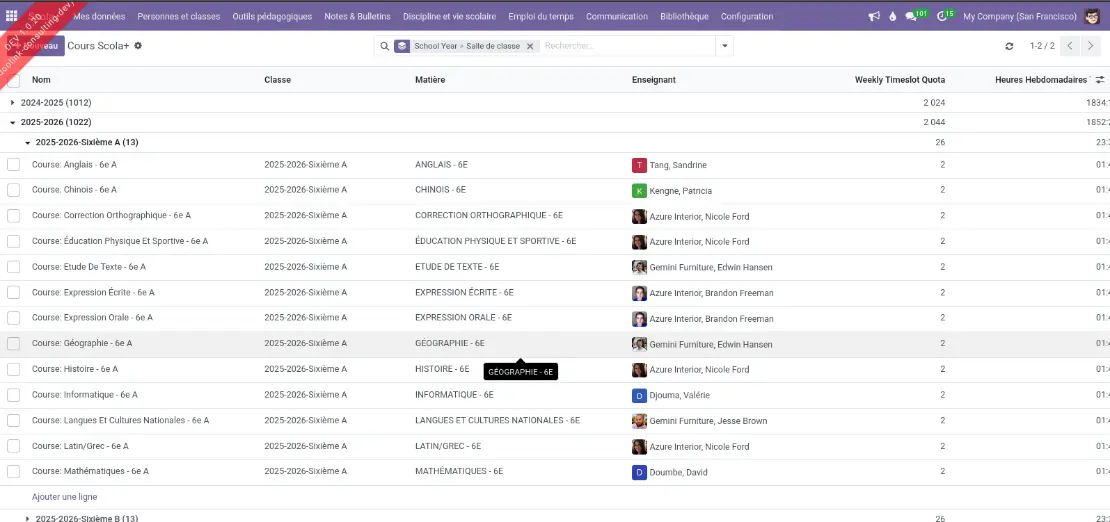Click the droplet icon in top bar
The height and width of the screenshot is (522, 1110).
892,16
